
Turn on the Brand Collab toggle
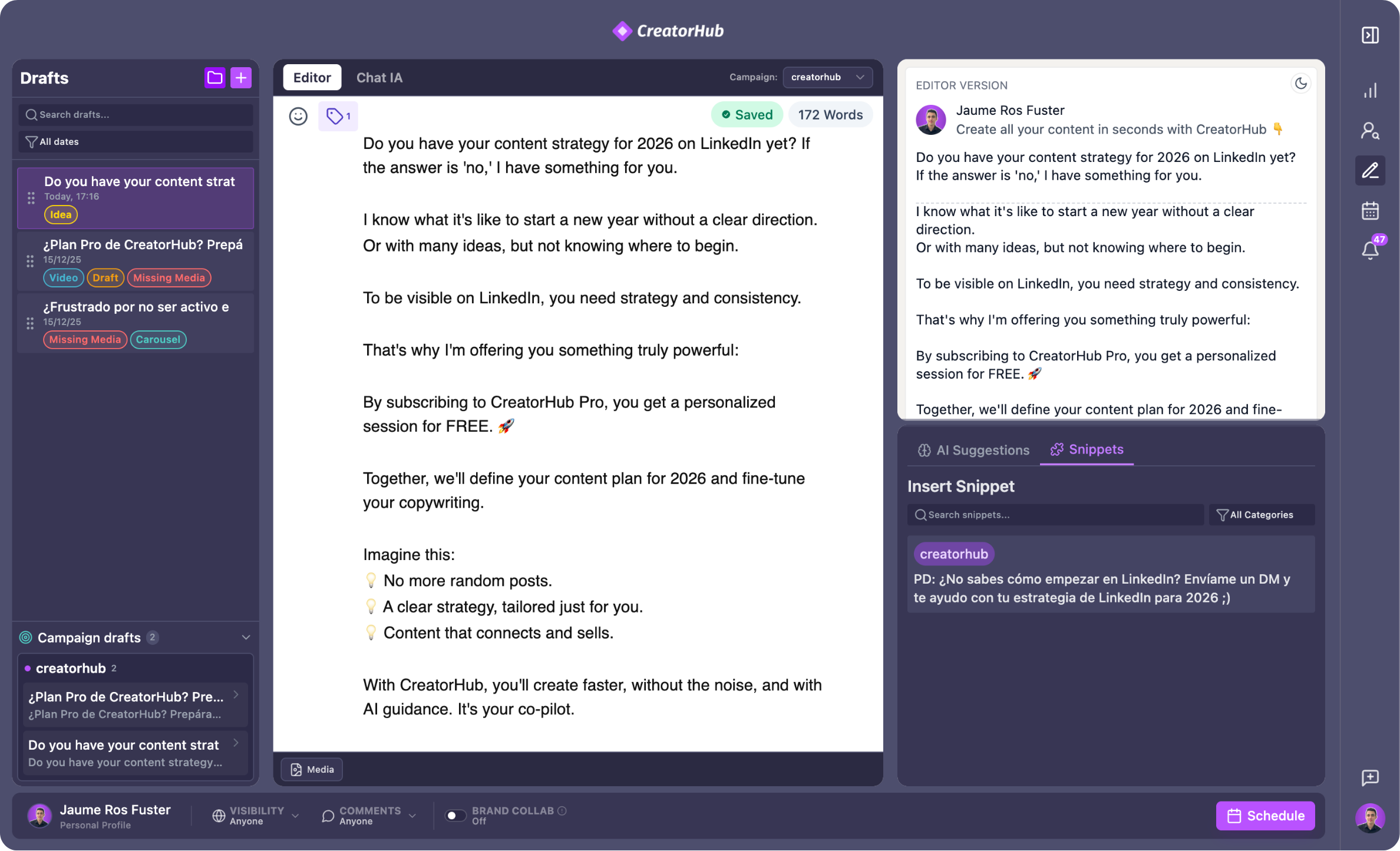click(x=455, y=815)
